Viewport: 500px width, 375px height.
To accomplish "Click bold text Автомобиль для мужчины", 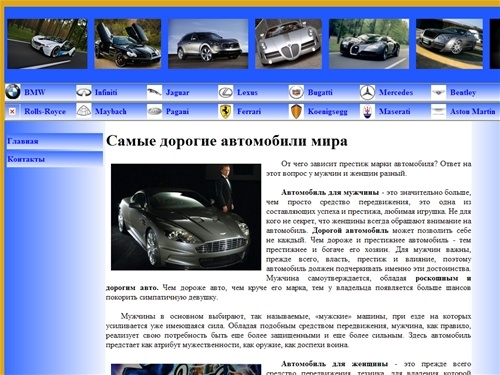I will [330, 192].
